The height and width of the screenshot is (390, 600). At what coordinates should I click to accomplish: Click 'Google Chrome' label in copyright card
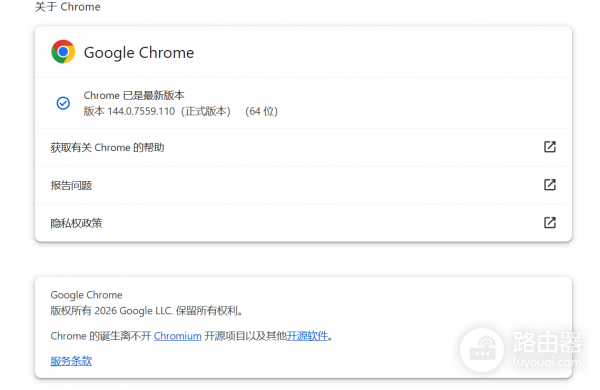pyautogui.click(x=86, y=295)
